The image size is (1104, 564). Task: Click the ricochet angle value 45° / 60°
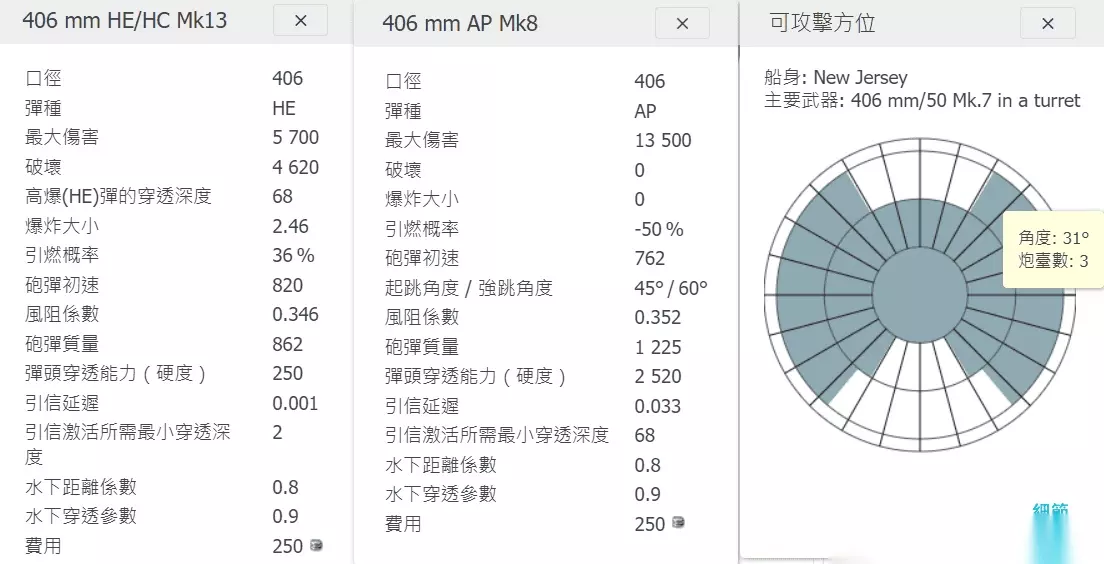click(x=670, y=288)
